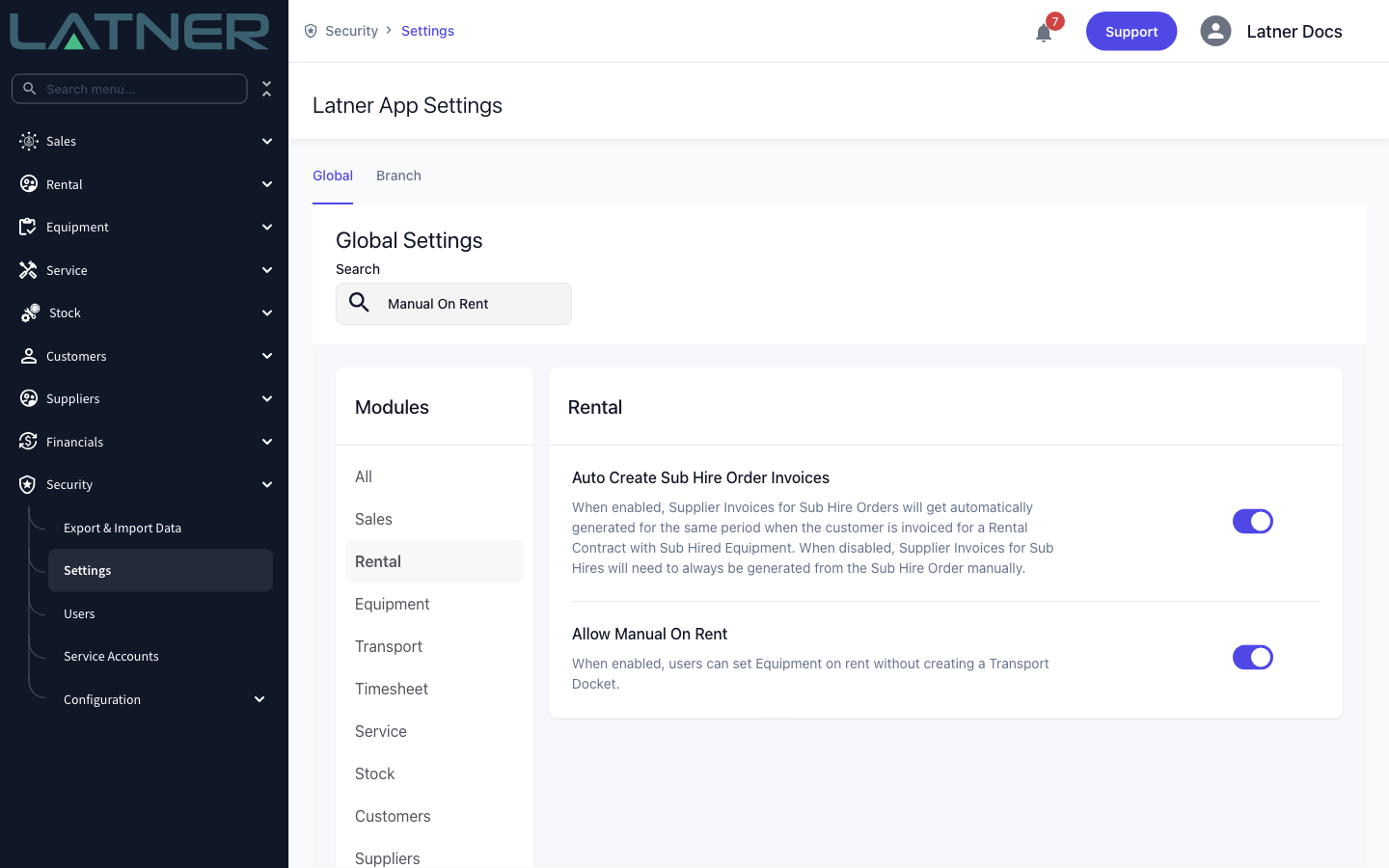Click the Sales sun icon
The image size is (1389, 868).
pos(29,141)
